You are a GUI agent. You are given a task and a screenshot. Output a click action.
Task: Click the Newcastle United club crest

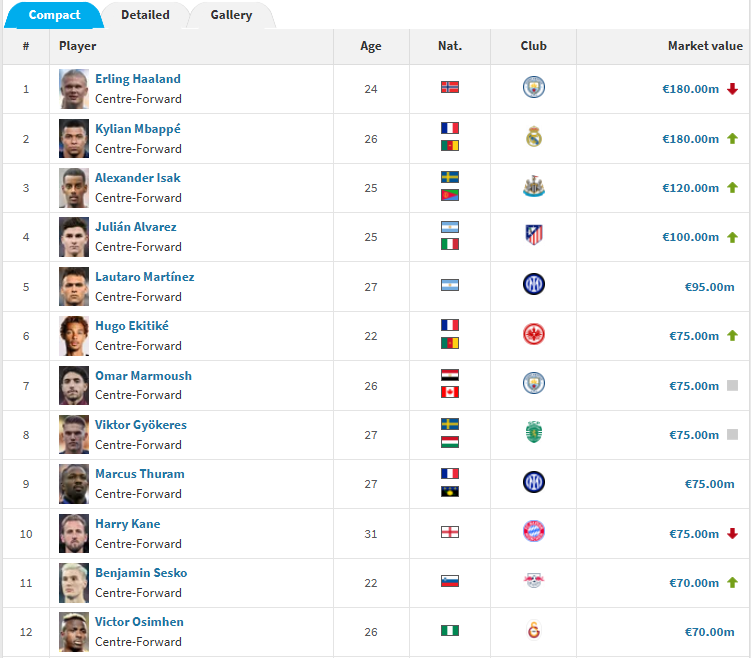click(534, 186)
